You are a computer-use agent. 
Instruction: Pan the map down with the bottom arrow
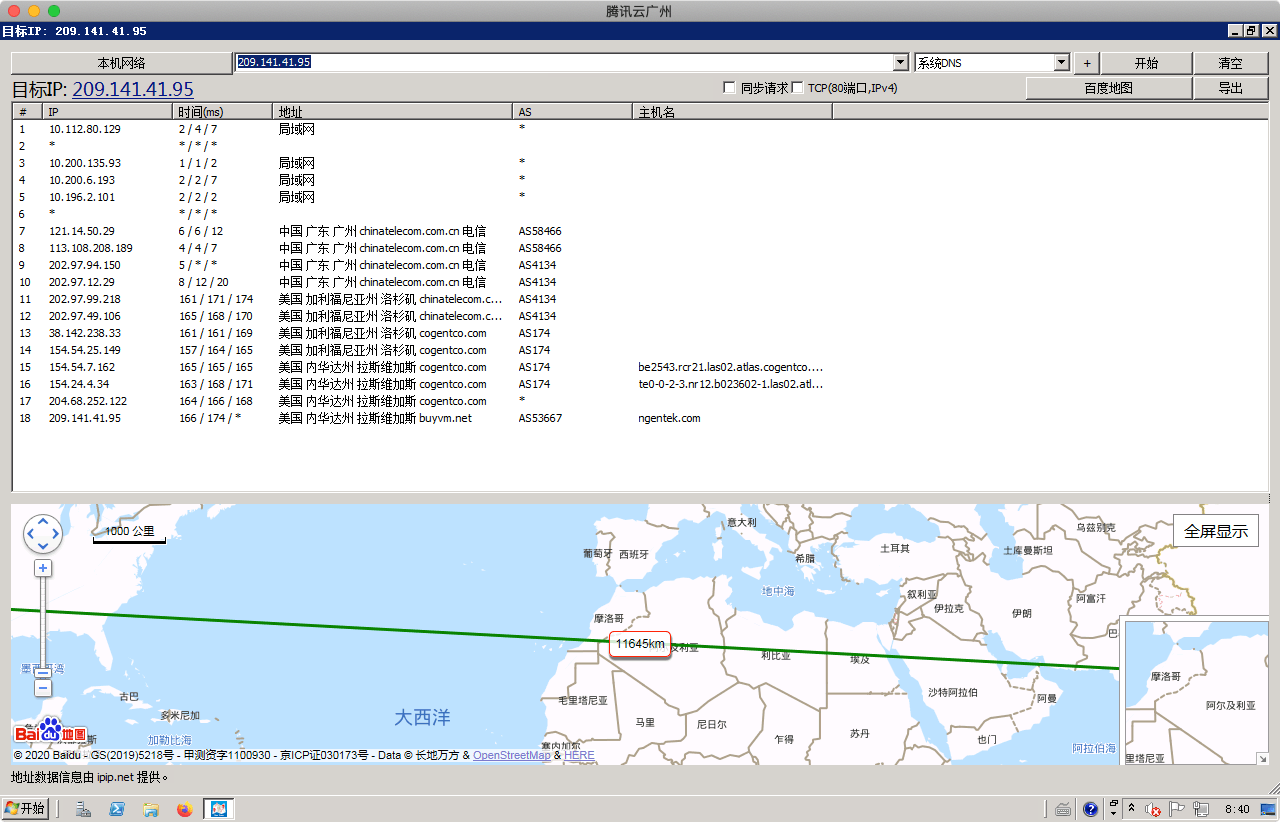point(43,546)
